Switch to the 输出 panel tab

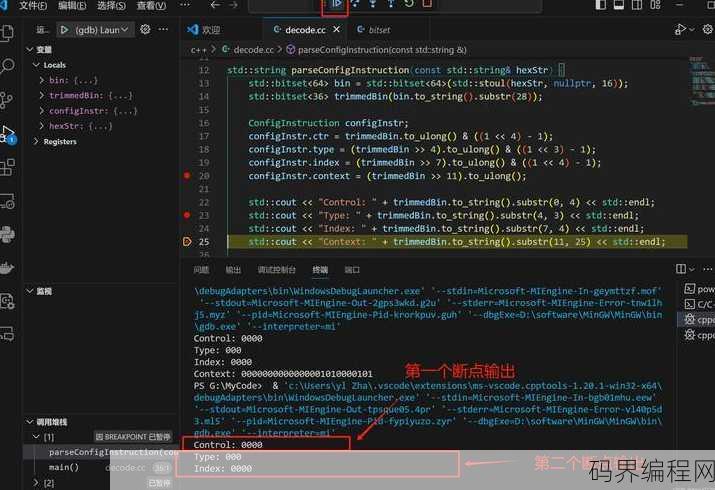coord(233,270)
